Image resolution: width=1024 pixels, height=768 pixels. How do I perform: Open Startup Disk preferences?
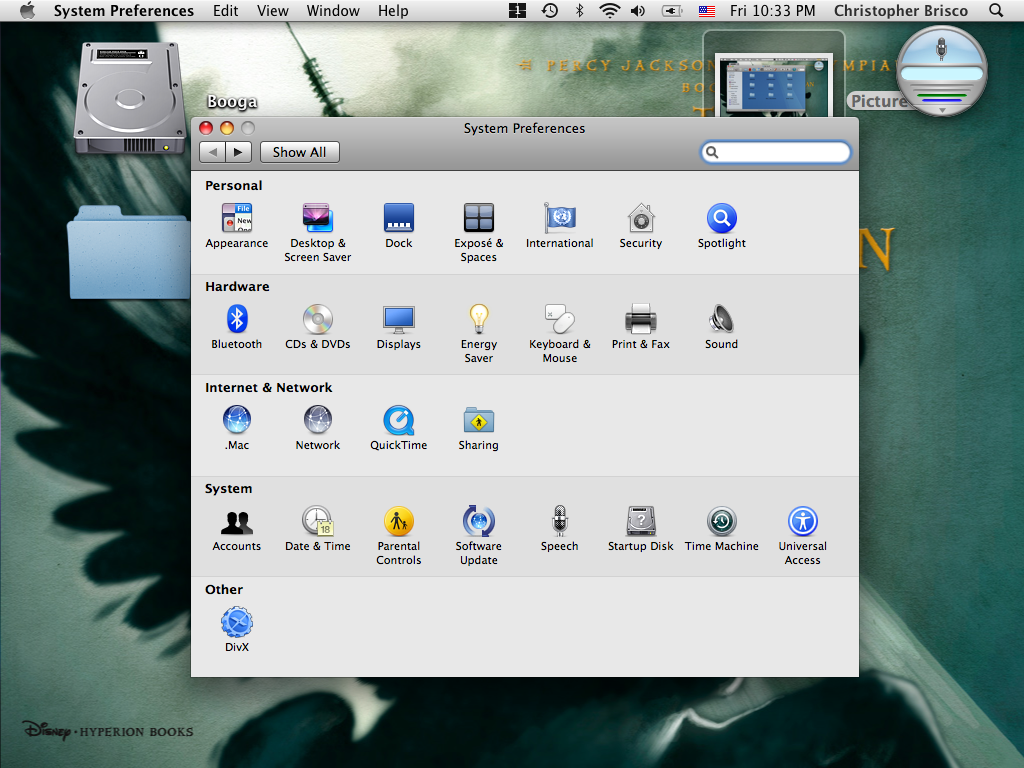pos(640,522)
